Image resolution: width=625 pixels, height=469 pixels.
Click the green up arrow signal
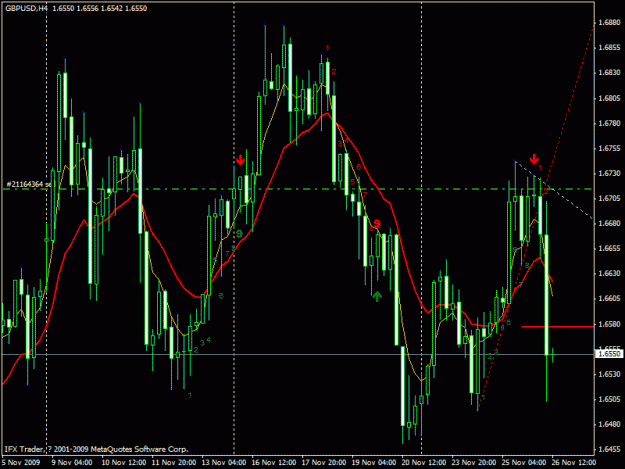[377, 296]
